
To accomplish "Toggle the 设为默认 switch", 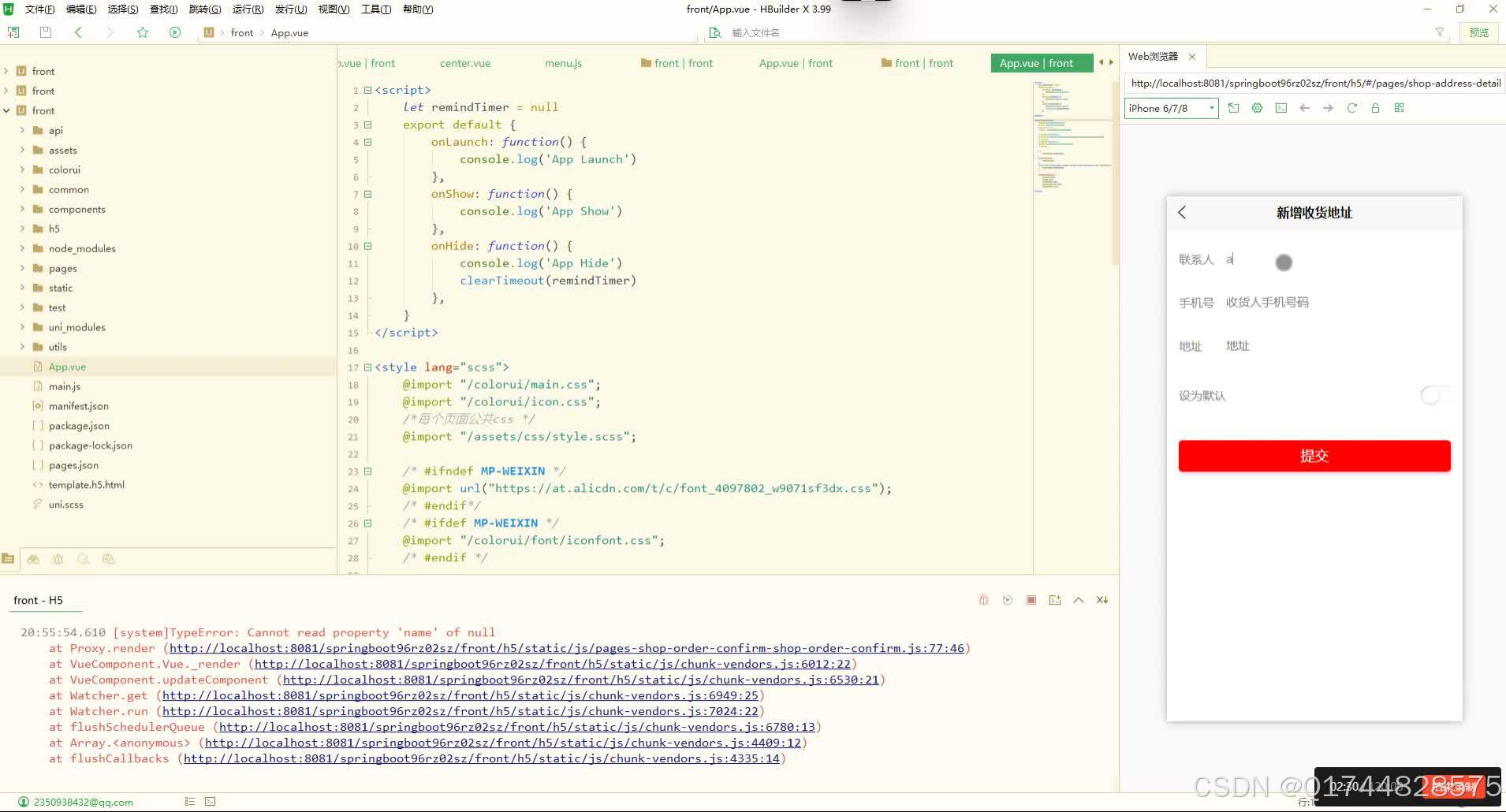I will [x=1435, y=396].
